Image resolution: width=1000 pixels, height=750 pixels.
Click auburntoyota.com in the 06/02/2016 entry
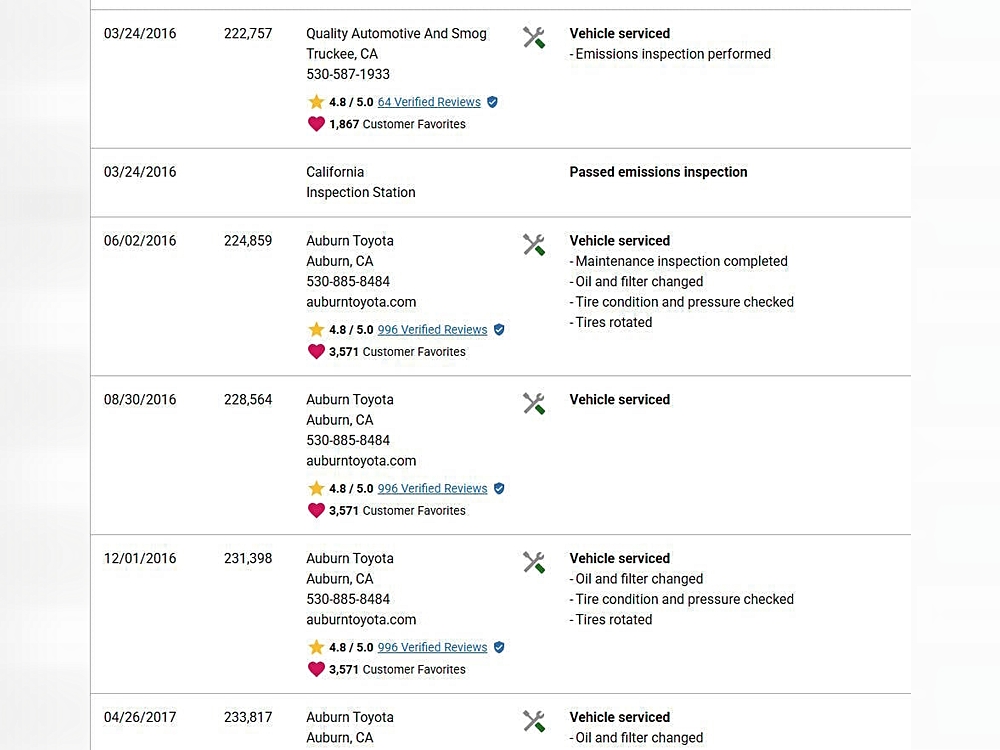point(361,302)
